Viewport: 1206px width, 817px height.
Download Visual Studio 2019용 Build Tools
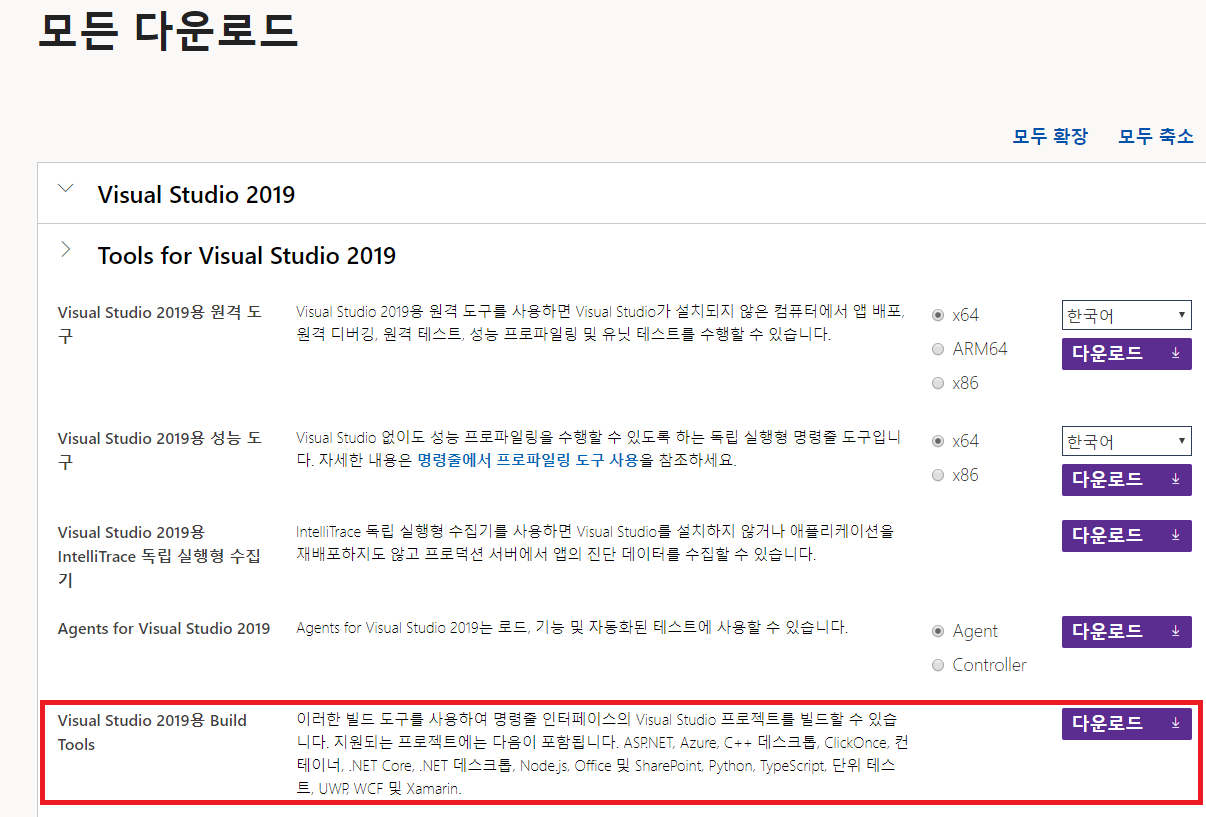click(x=1126, y=724)
